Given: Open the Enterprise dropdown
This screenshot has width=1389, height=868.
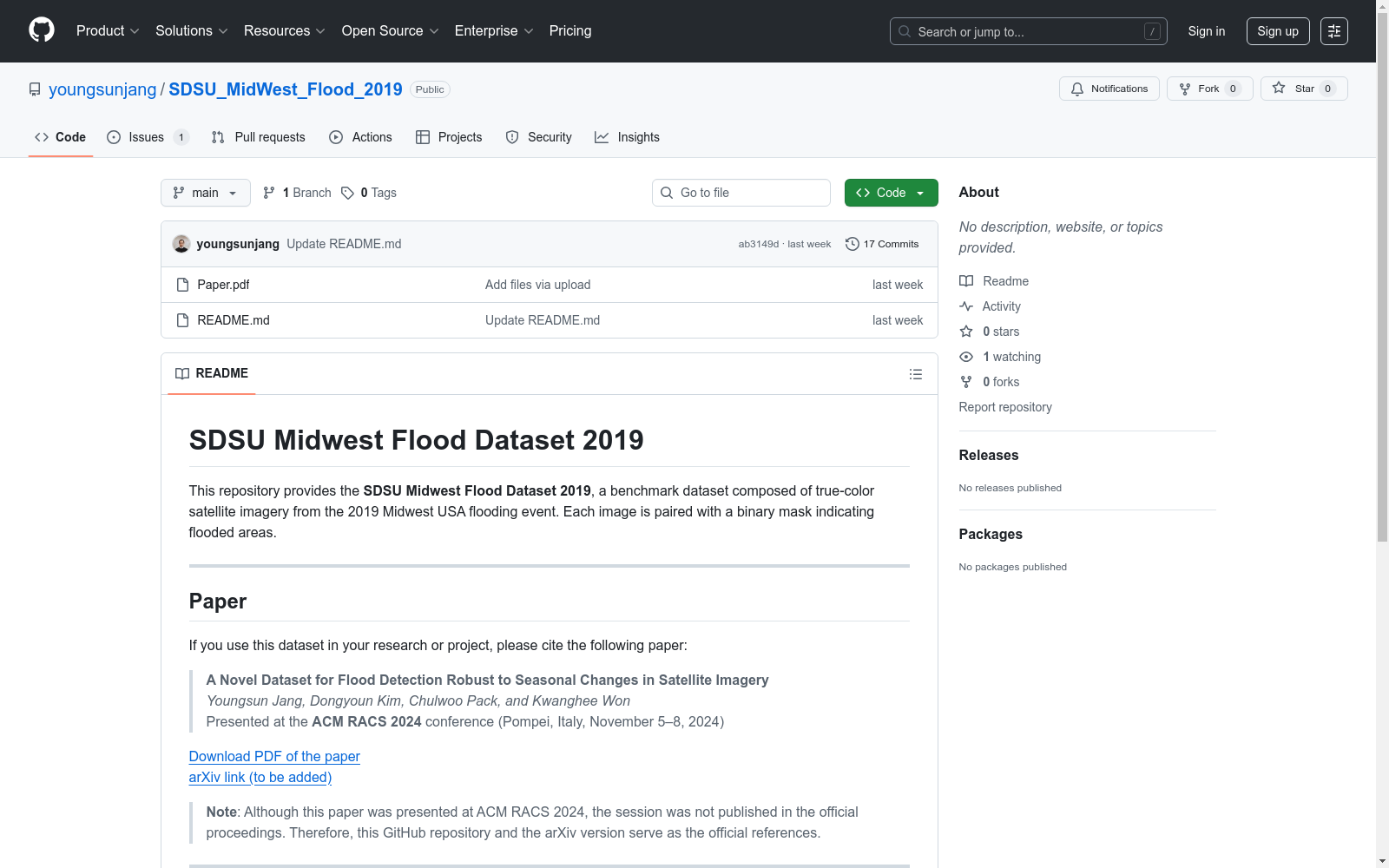Looking at the screenshot, I should click(x=494, y=31).
